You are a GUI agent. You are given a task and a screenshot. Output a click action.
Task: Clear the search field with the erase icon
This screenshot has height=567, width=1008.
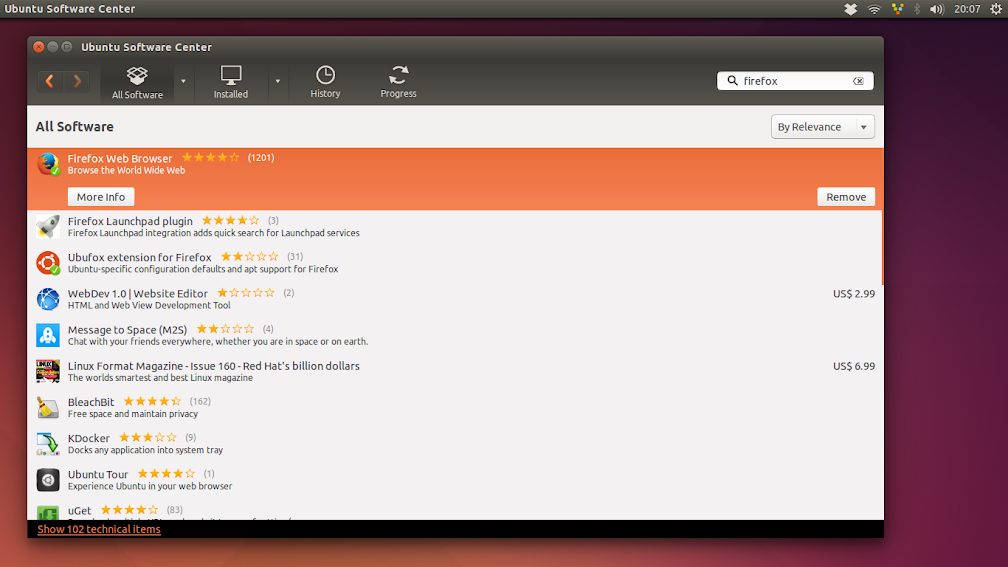858,81
